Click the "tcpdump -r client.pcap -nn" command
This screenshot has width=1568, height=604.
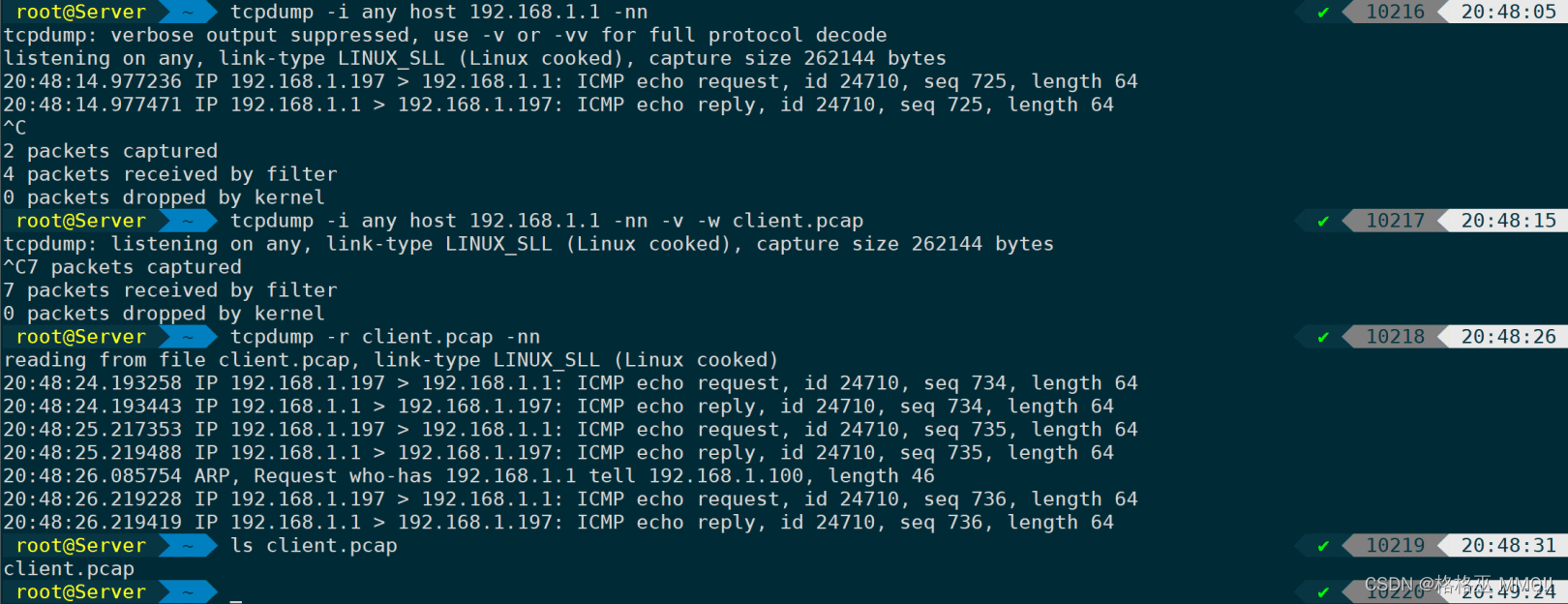point(385,338)
